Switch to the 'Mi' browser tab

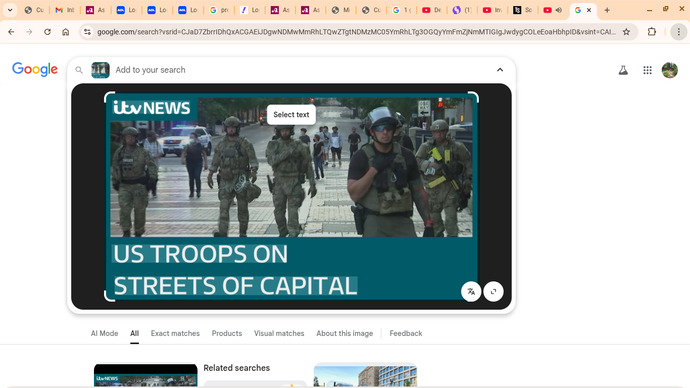tap(341, 10)
